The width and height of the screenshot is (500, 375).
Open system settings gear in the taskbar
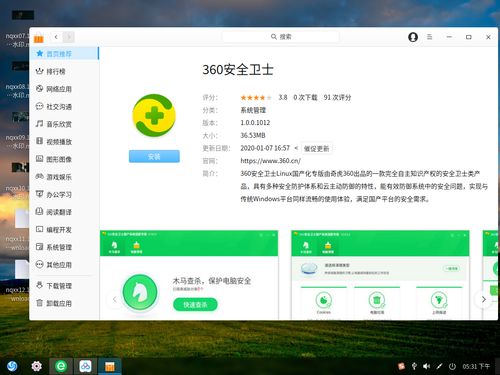tap(37, 366)
